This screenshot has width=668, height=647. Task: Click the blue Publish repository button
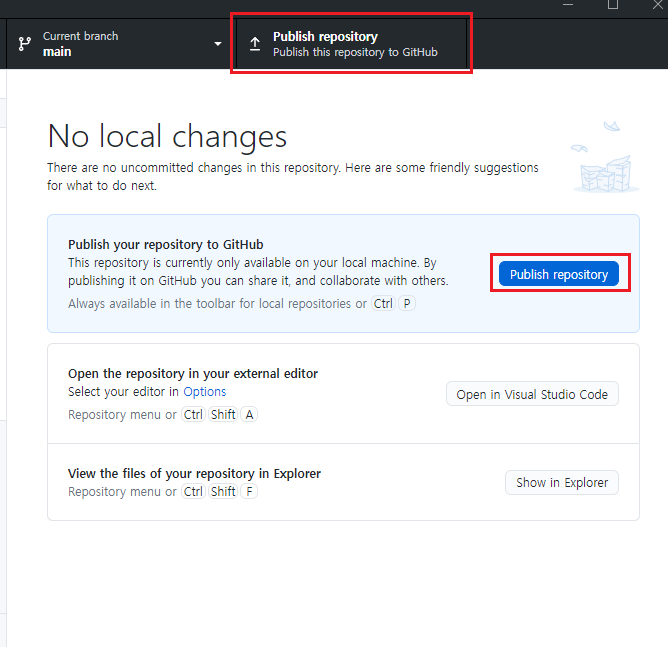pos(559,274)
